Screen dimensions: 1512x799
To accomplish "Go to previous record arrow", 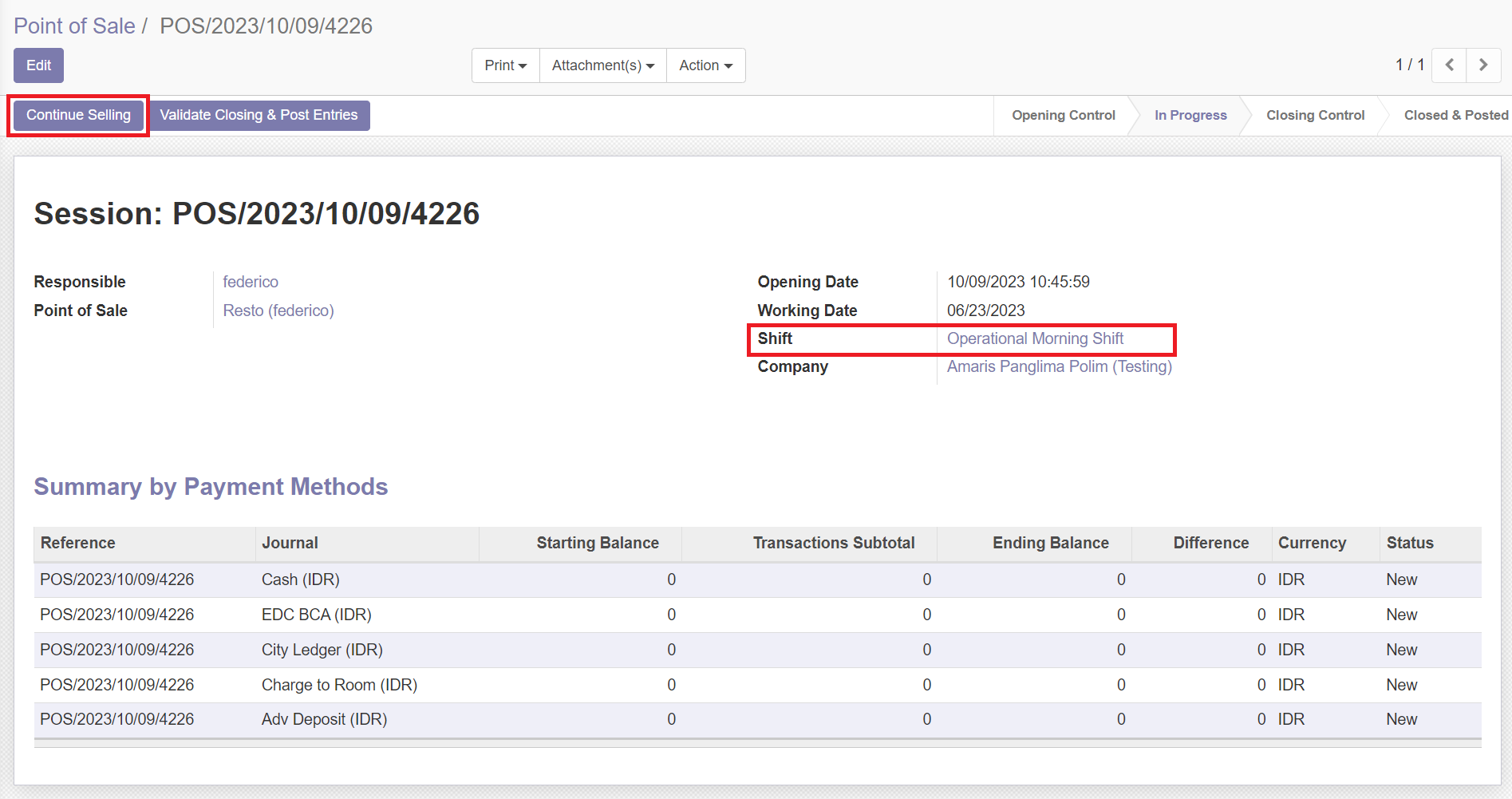I will [1449, 65].
